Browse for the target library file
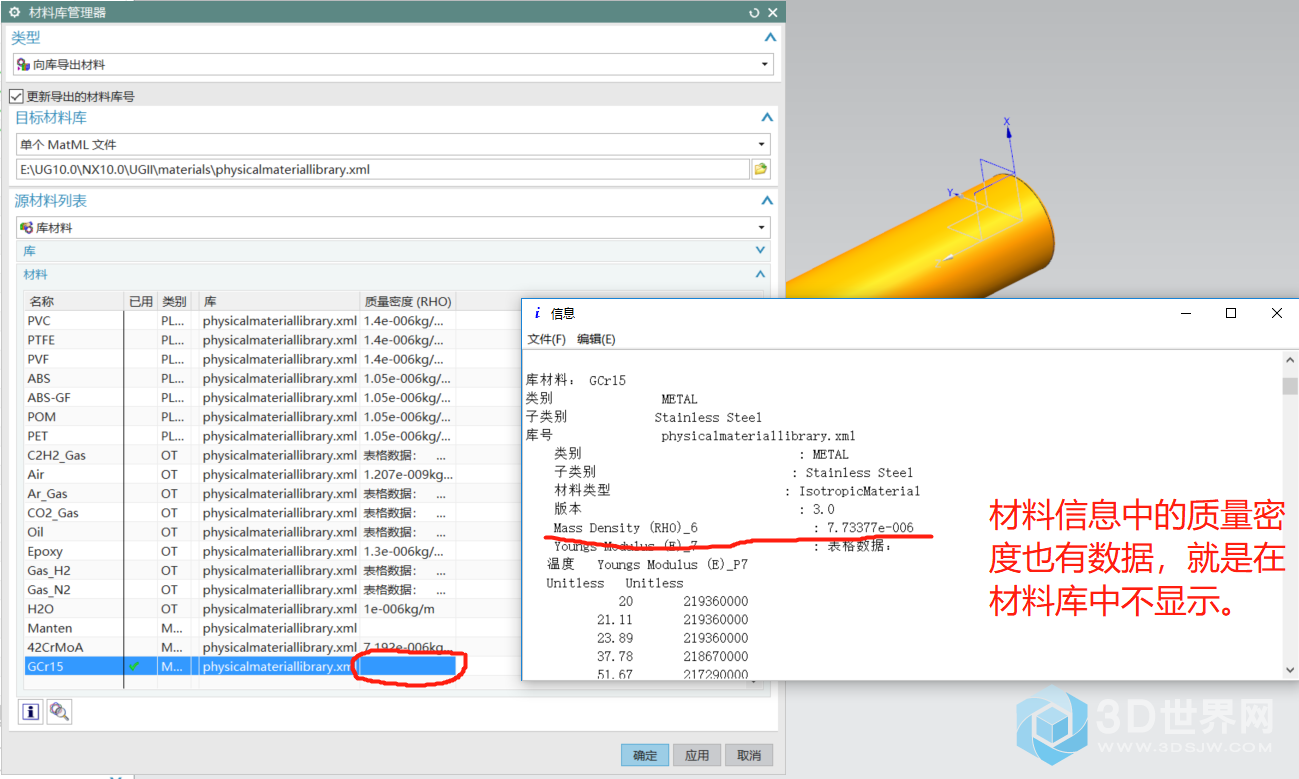Viewport: 1299px width, 779px height. [761, 169]
